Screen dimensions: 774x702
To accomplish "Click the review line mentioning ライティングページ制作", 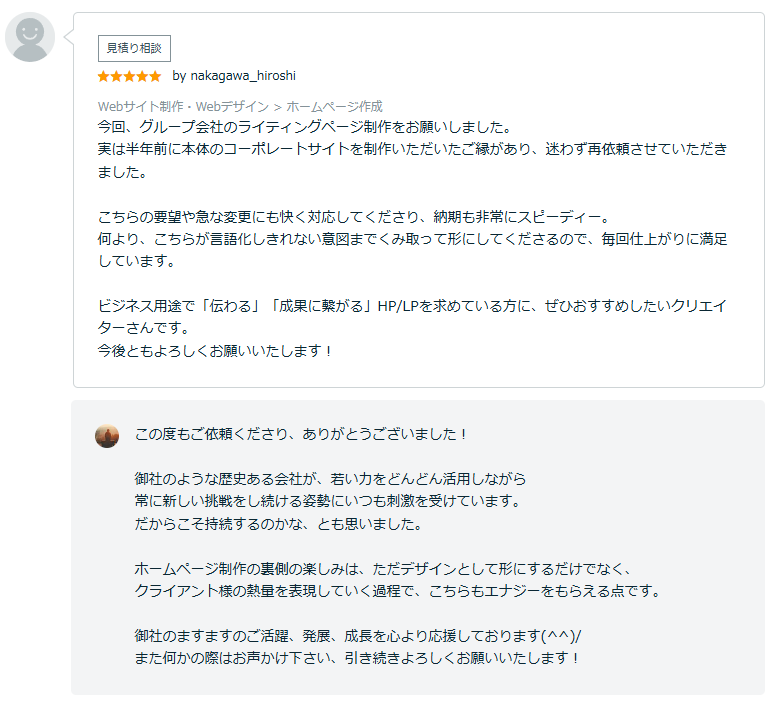I will (304, 127).
